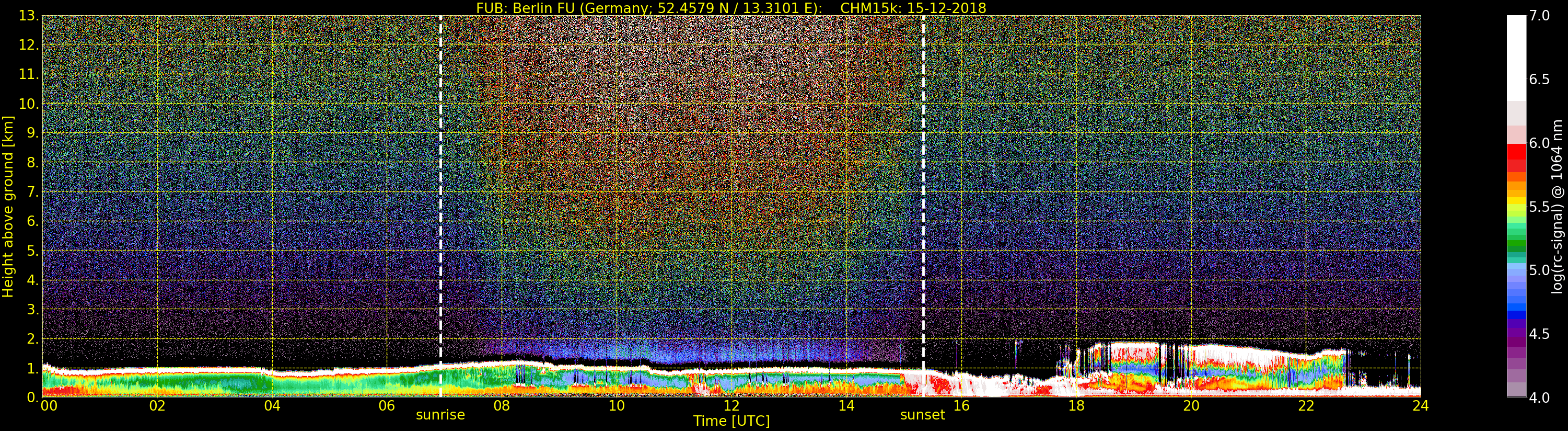This screenshot has height=431, width=1568.
Task: Click the colorbar value '5.5'
Action: pos(1539,207)
